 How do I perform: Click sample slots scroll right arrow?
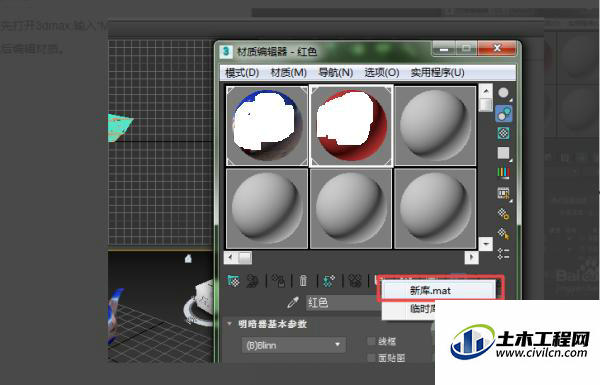click(x=471, y=258)
